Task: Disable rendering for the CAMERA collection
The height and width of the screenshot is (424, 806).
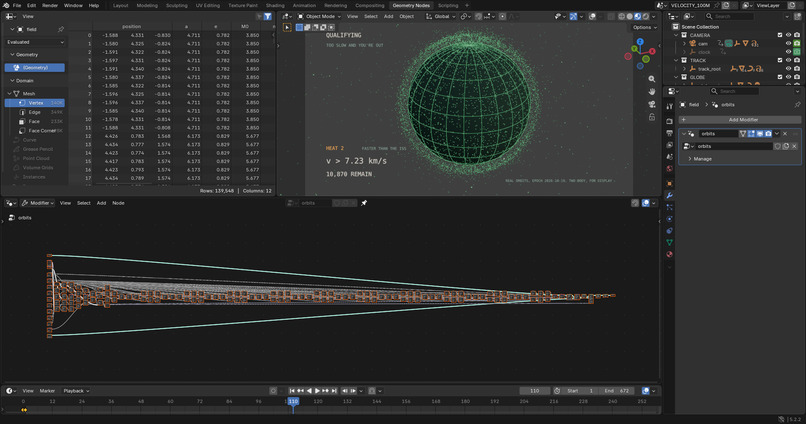Action: [x=797, y=35]
